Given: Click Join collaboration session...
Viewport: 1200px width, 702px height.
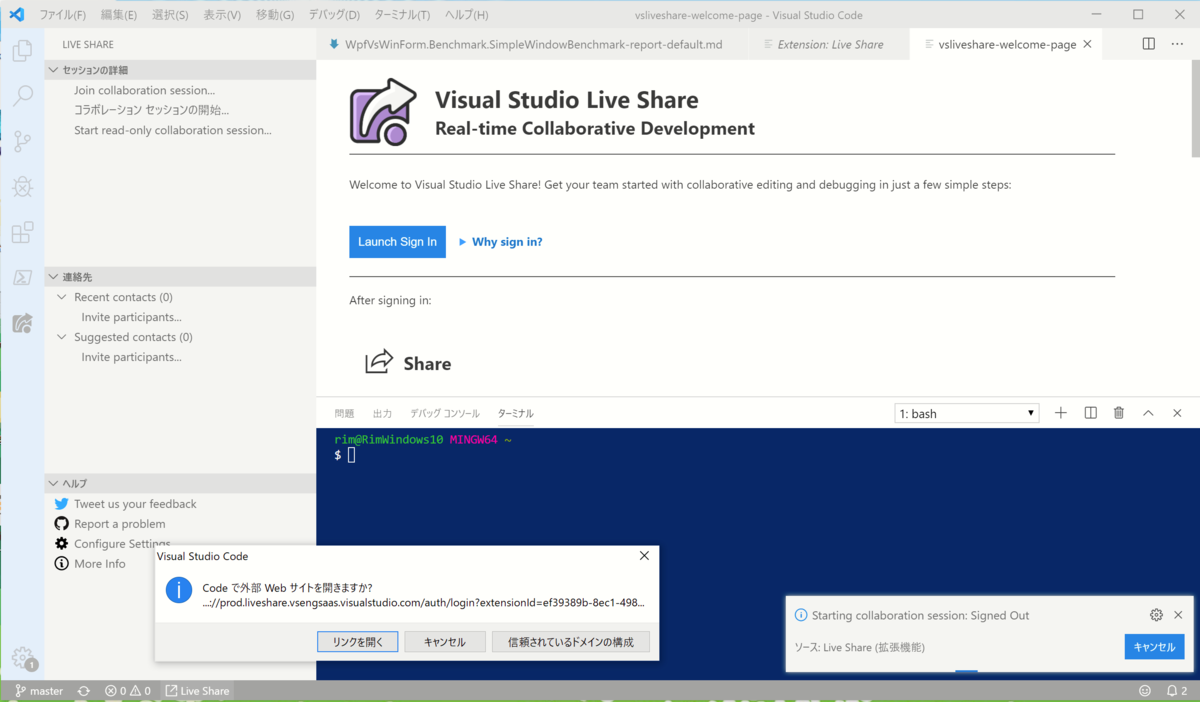Looking at the screenshot, I should tap(144, 90).
